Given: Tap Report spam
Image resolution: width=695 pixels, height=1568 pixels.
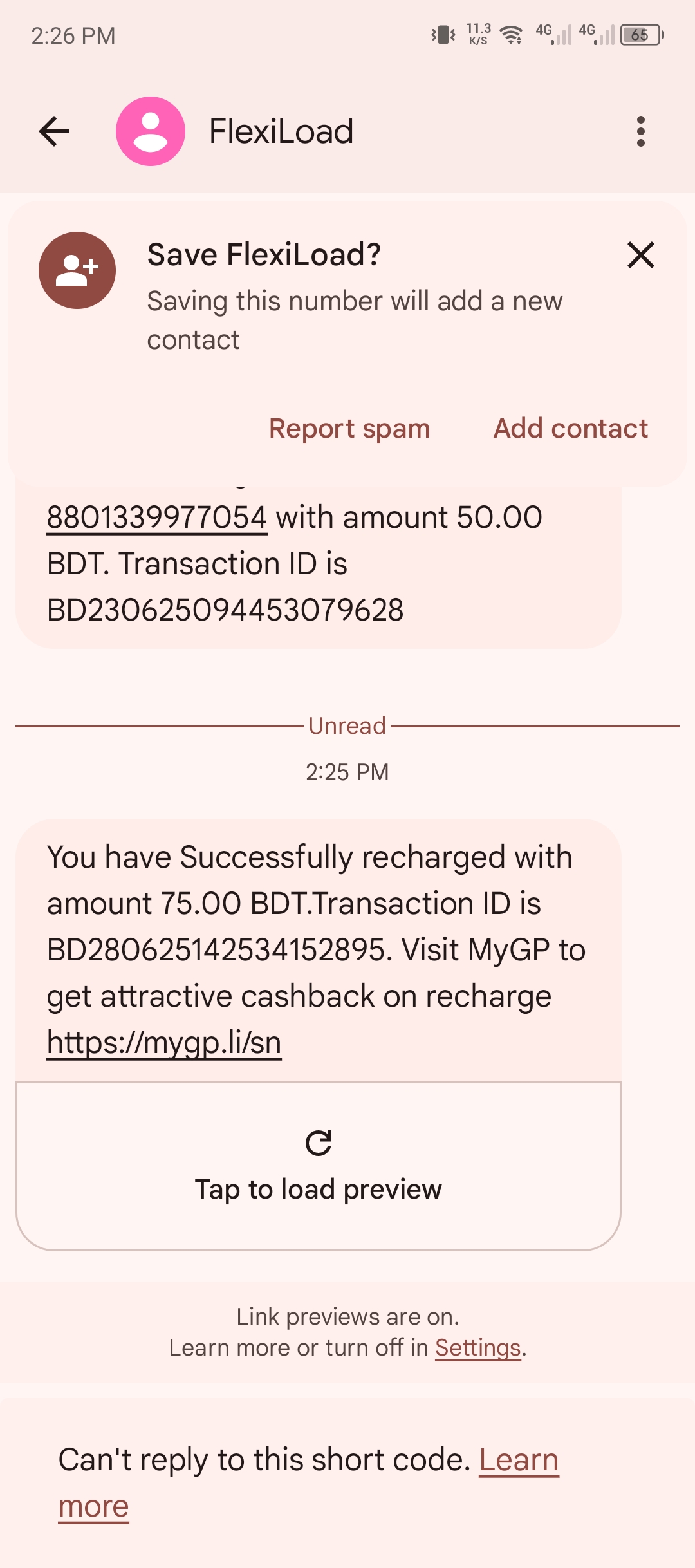Looking at the screenshot, I should 349,429.
